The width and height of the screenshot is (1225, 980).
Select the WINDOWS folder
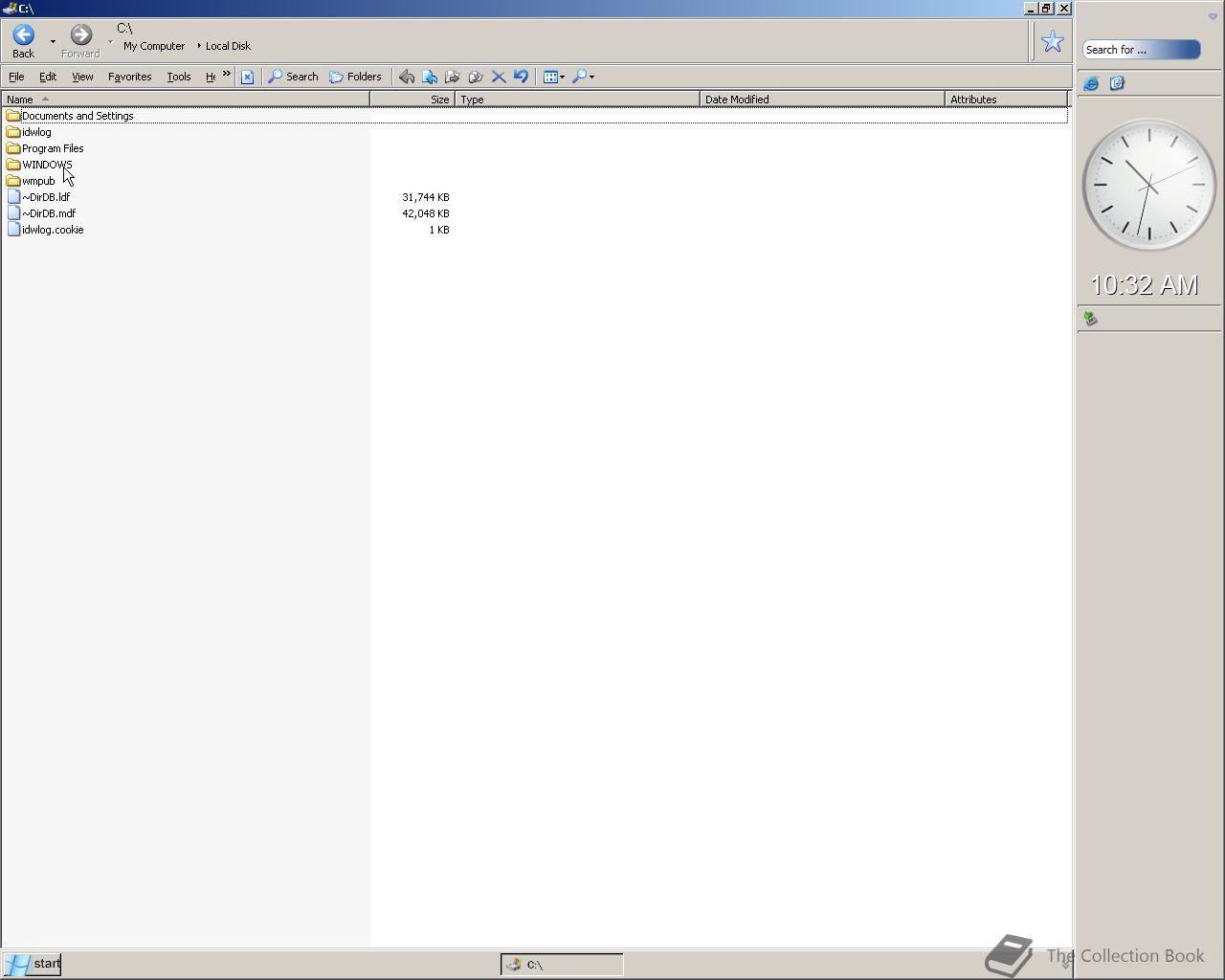coord(47,165)
